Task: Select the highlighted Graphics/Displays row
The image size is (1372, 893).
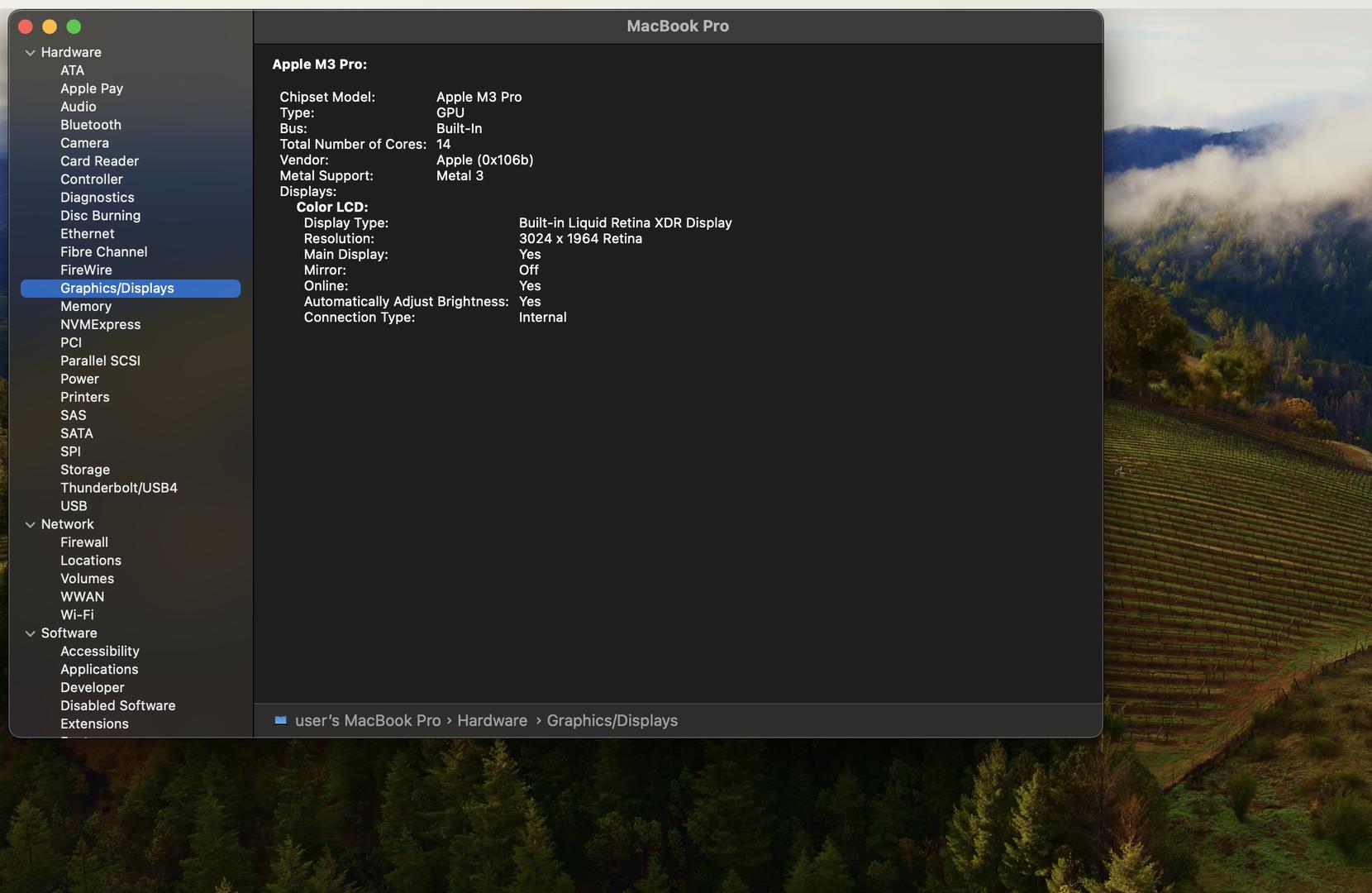Action: coord(131,289)
